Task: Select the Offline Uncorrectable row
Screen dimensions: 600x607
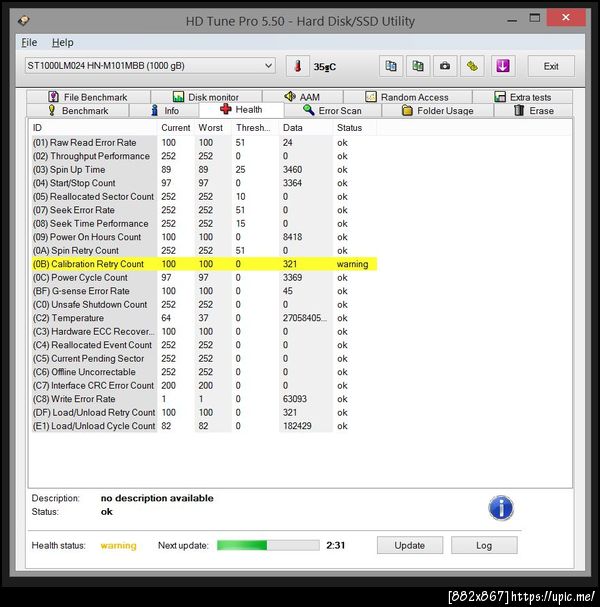Action: pyautogui.click(x=204, y=372)
